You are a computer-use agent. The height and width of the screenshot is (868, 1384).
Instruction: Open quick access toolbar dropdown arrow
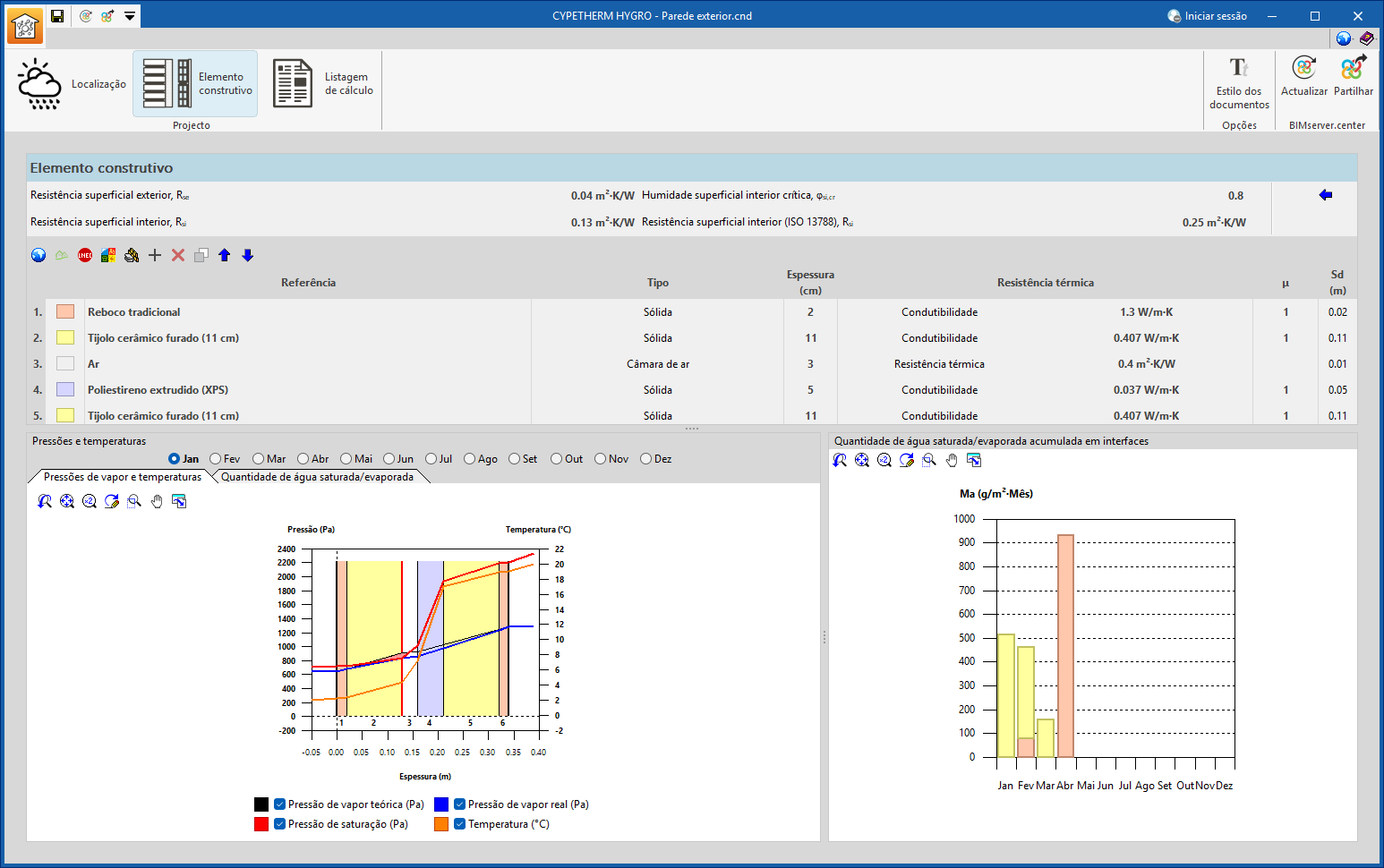pos(130,16)
